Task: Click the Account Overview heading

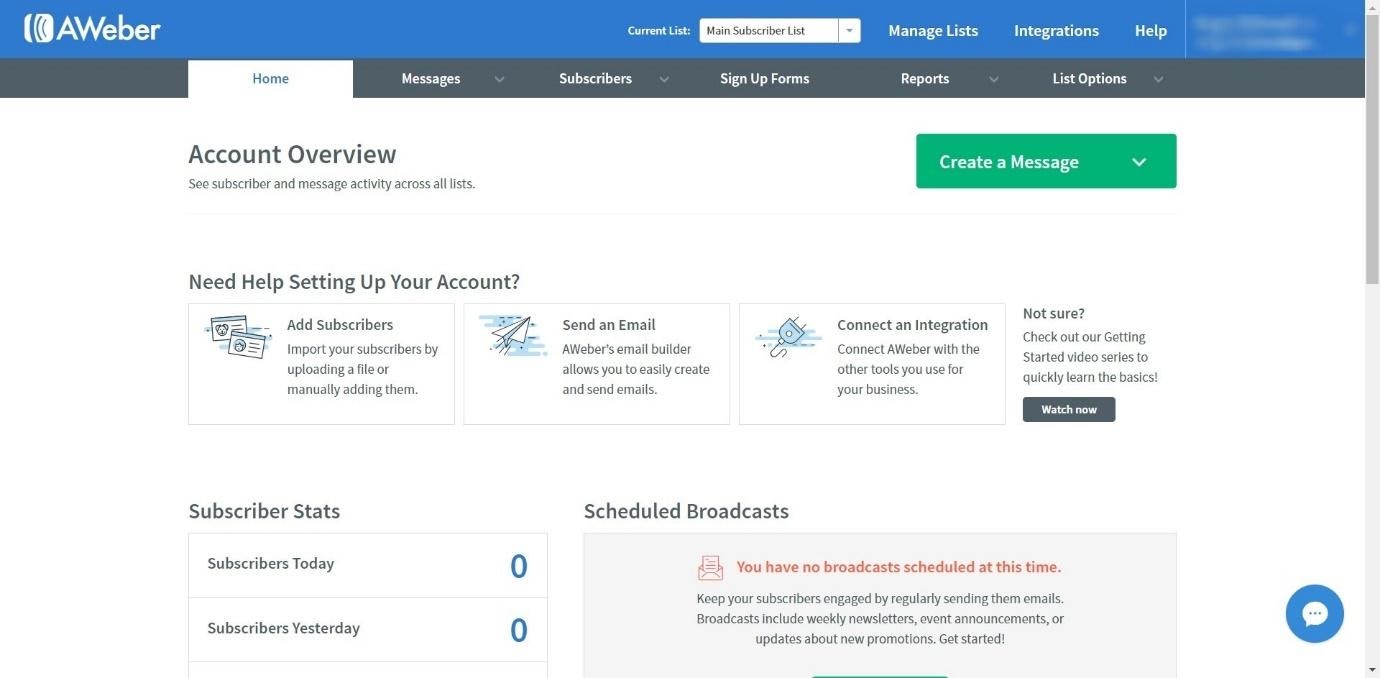Action: pyautogui.click(x=292, y=153)
